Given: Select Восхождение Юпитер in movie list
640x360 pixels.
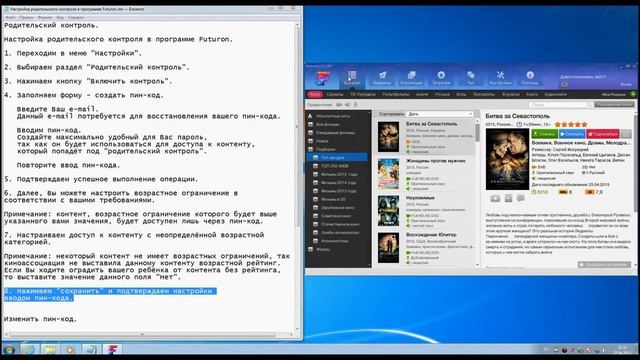Looking at the screenshot, I should click(425, 248).
